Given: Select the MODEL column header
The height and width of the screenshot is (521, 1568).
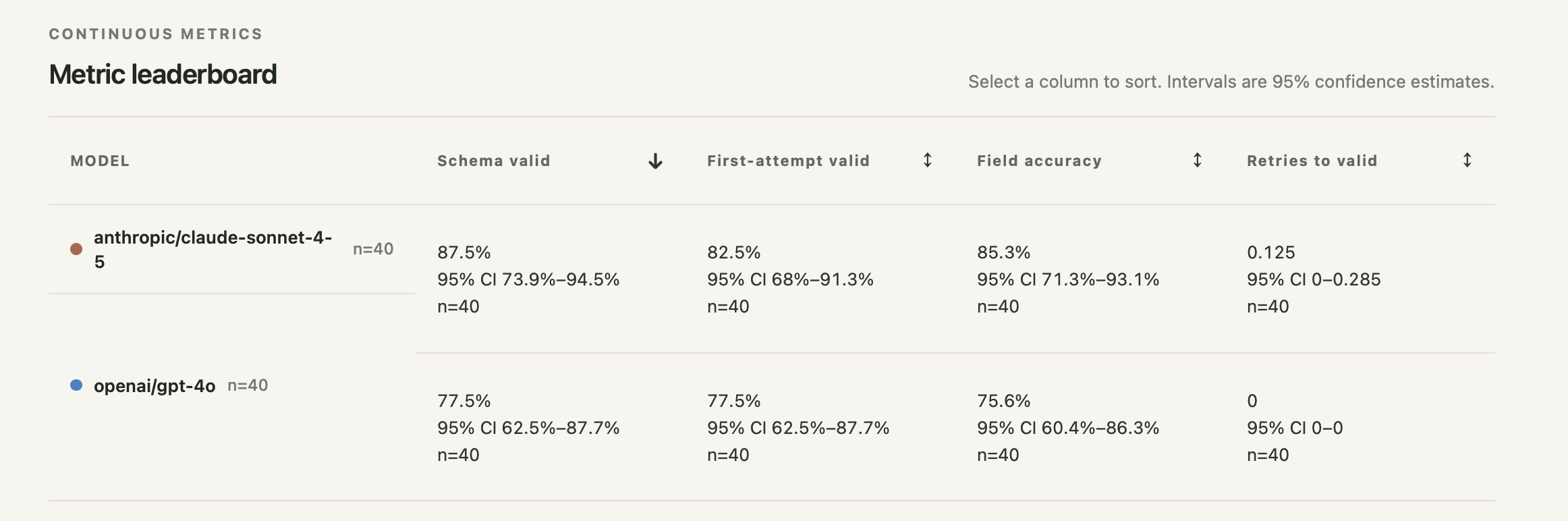Looking at the screenshot, I should coord(100,161).
